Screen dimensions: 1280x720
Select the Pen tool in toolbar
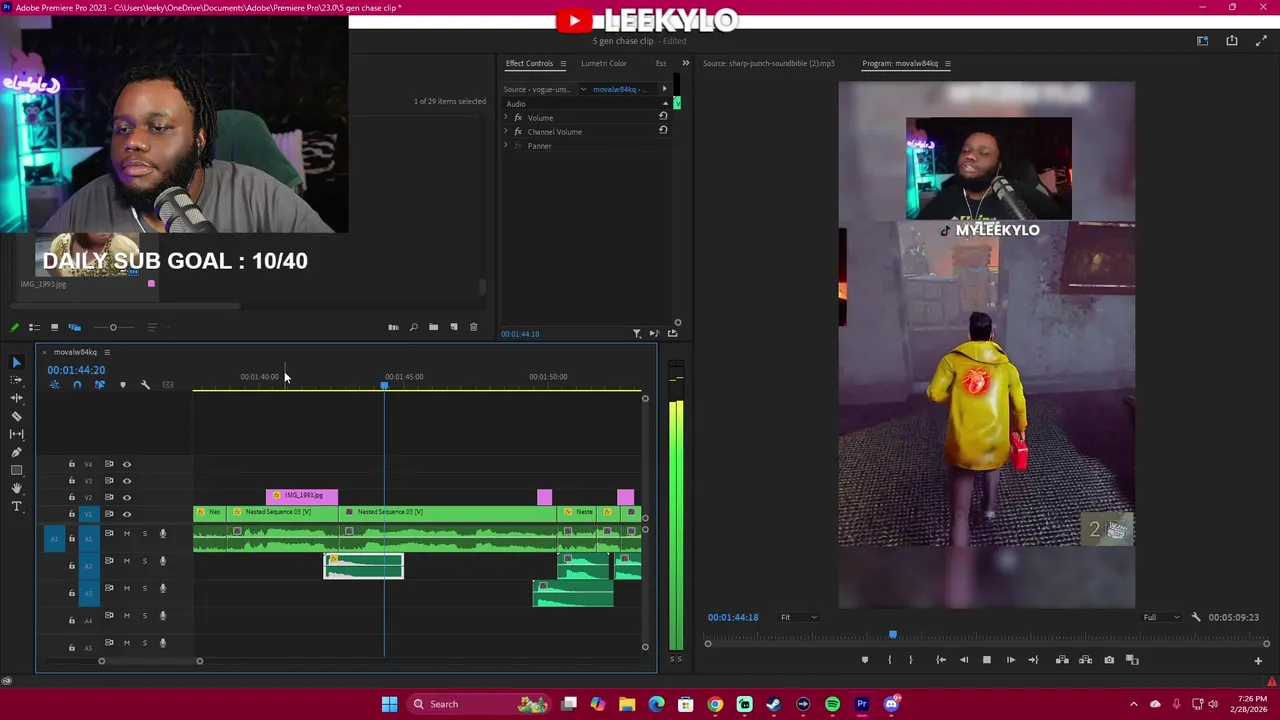coord(16,452)
